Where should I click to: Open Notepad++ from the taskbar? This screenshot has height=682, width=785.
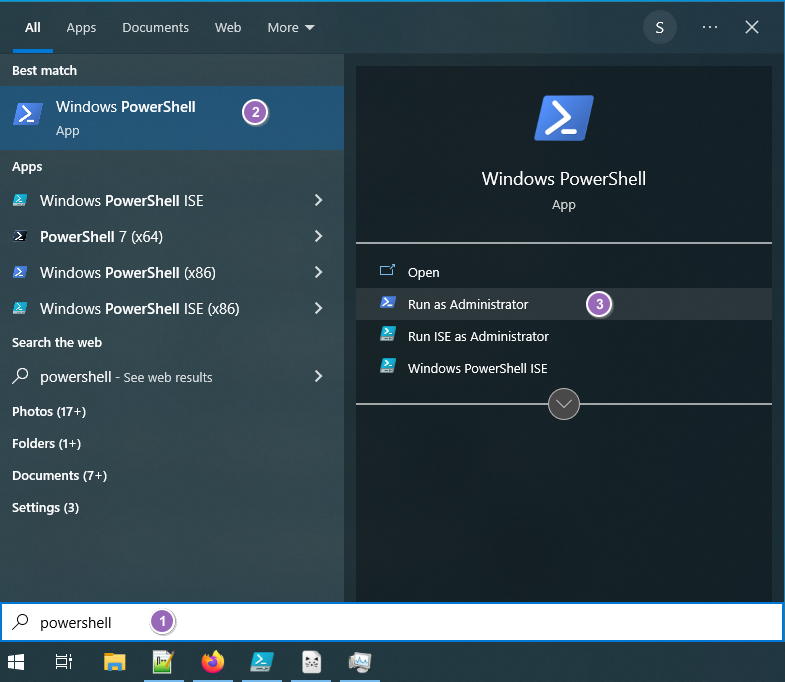click(x=163, y=661)
